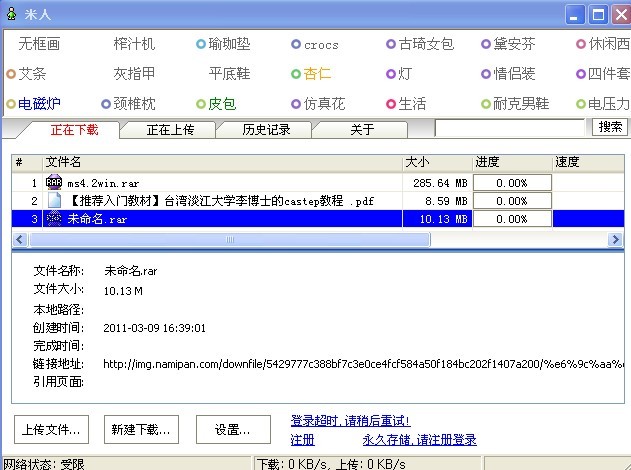Click the 灰指甲 keyword
Viewport: 631px width, 470px height.
tap(134, 74)
